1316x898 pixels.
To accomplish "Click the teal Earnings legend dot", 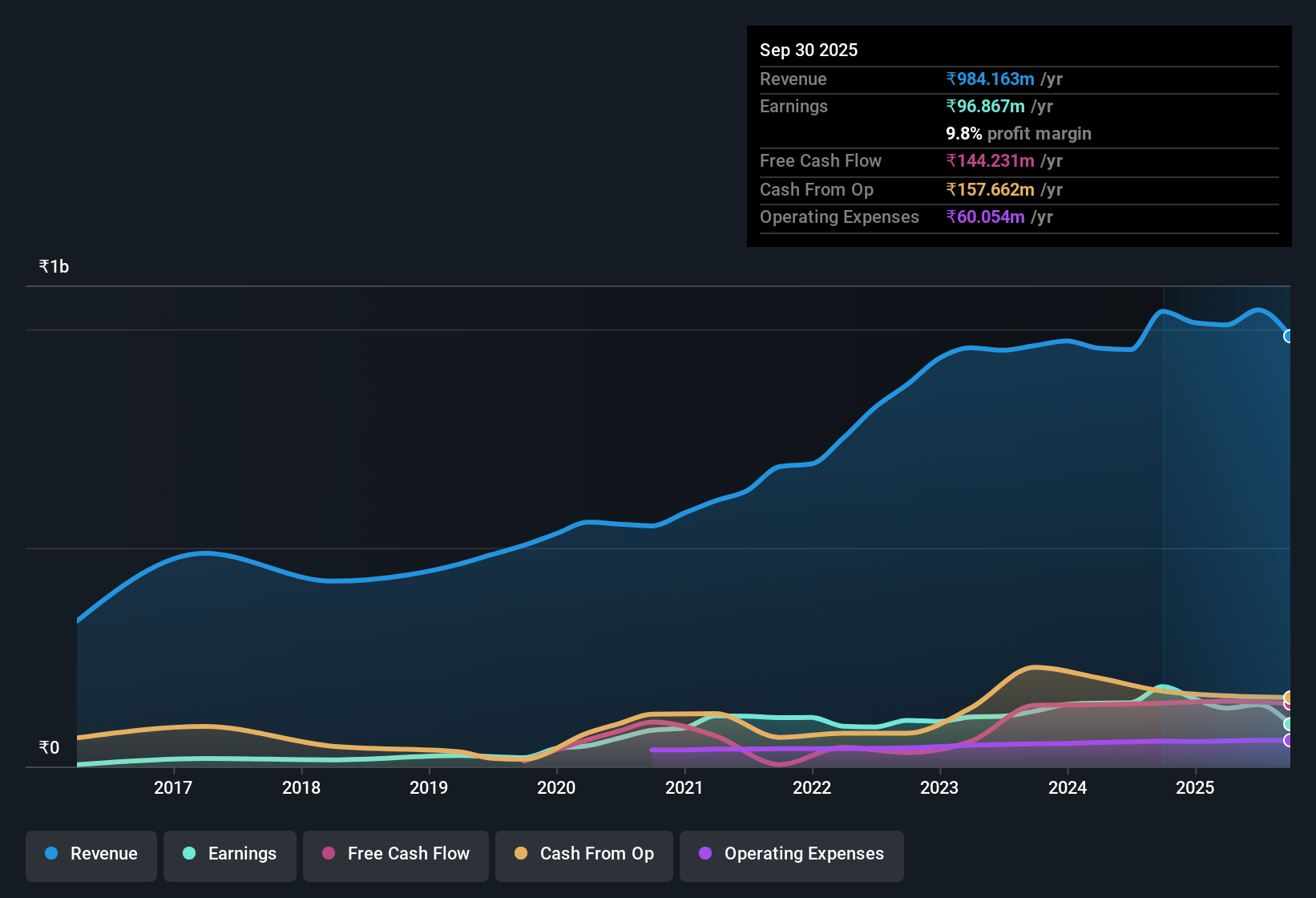I will pos(189,854).
